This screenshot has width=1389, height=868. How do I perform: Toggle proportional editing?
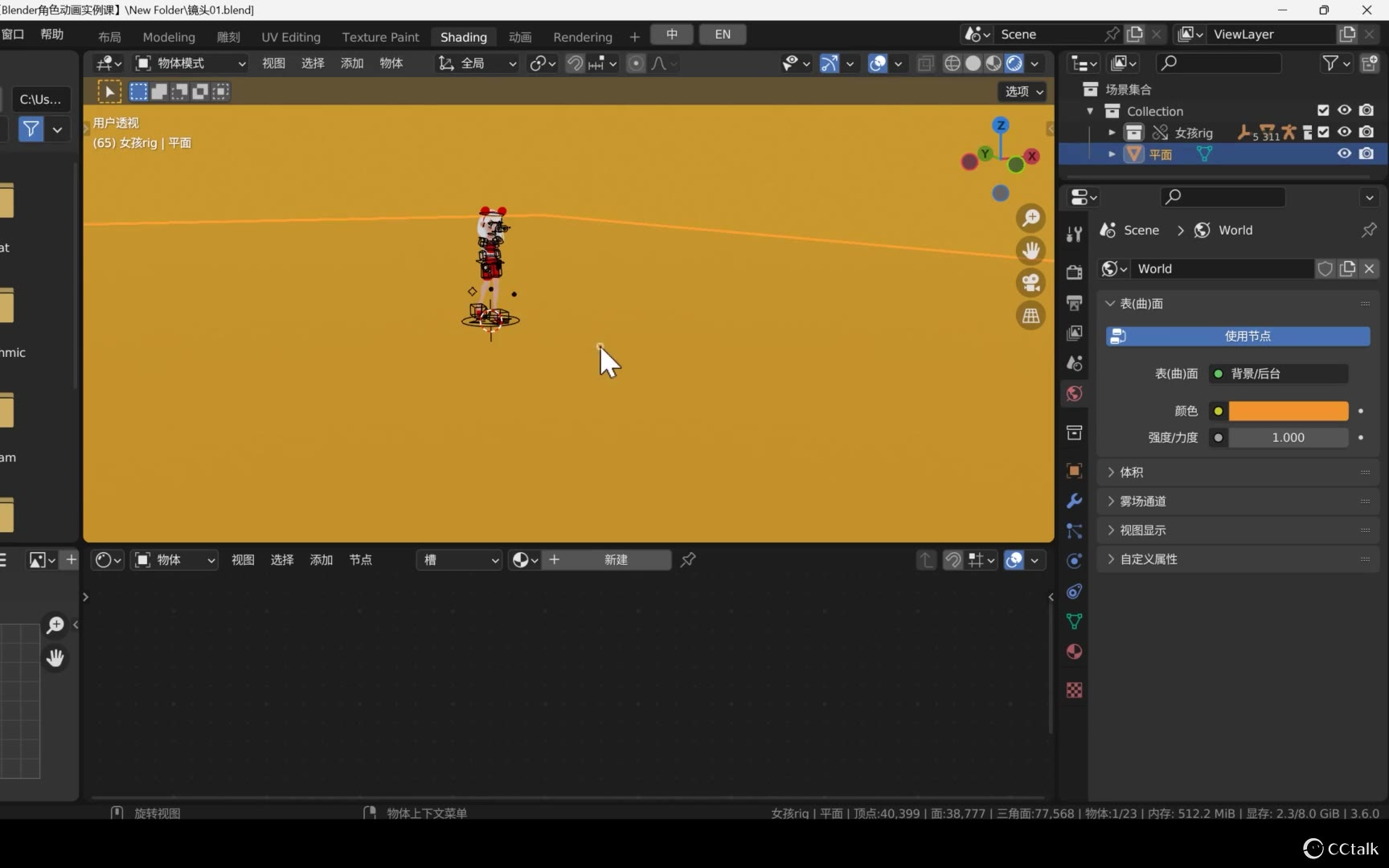(x=636, y=63)
